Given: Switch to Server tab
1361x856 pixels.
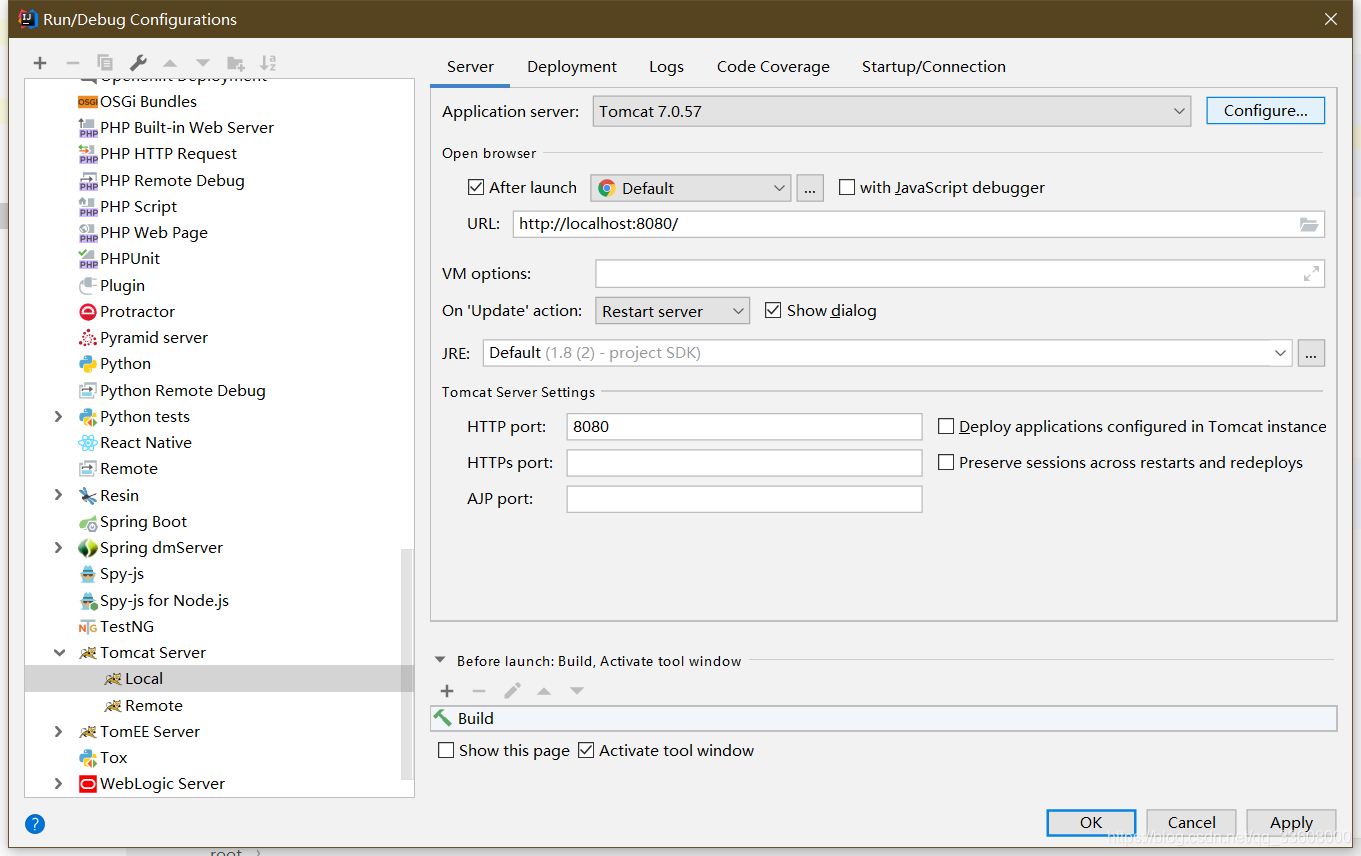Looking at the screenshot, I should coord(470,67).
